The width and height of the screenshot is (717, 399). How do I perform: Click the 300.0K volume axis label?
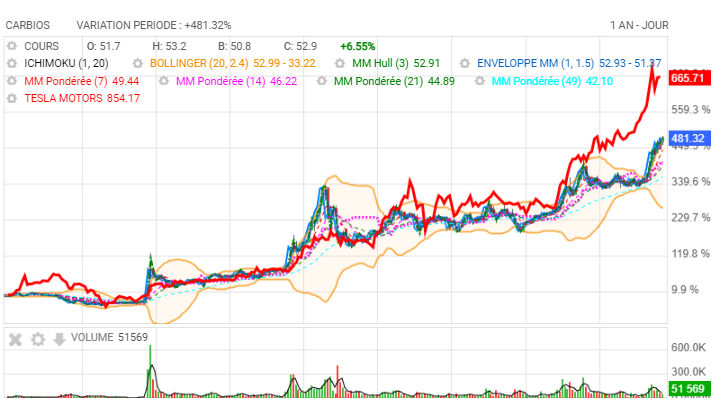[689, 372]
